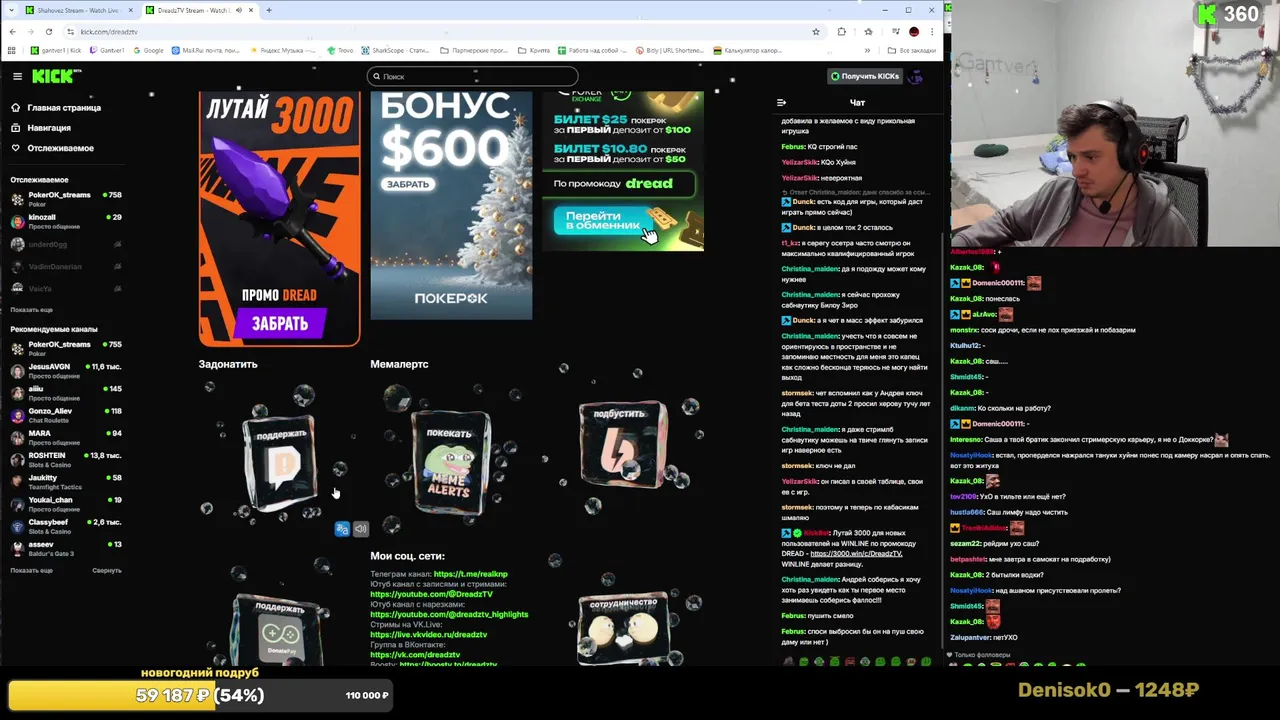Click the browser forward arrow
1280x720 pixels.
[x=30, y=31]
